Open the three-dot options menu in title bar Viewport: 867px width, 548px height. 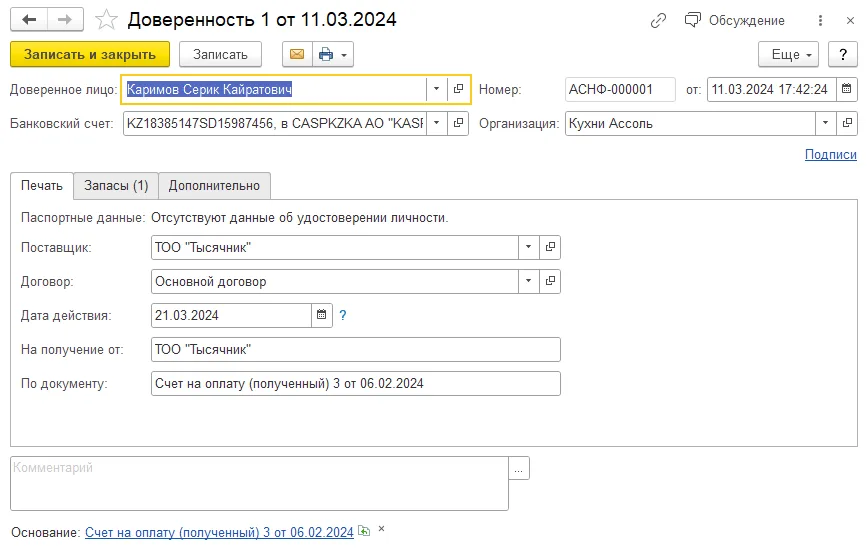[820, 20]
